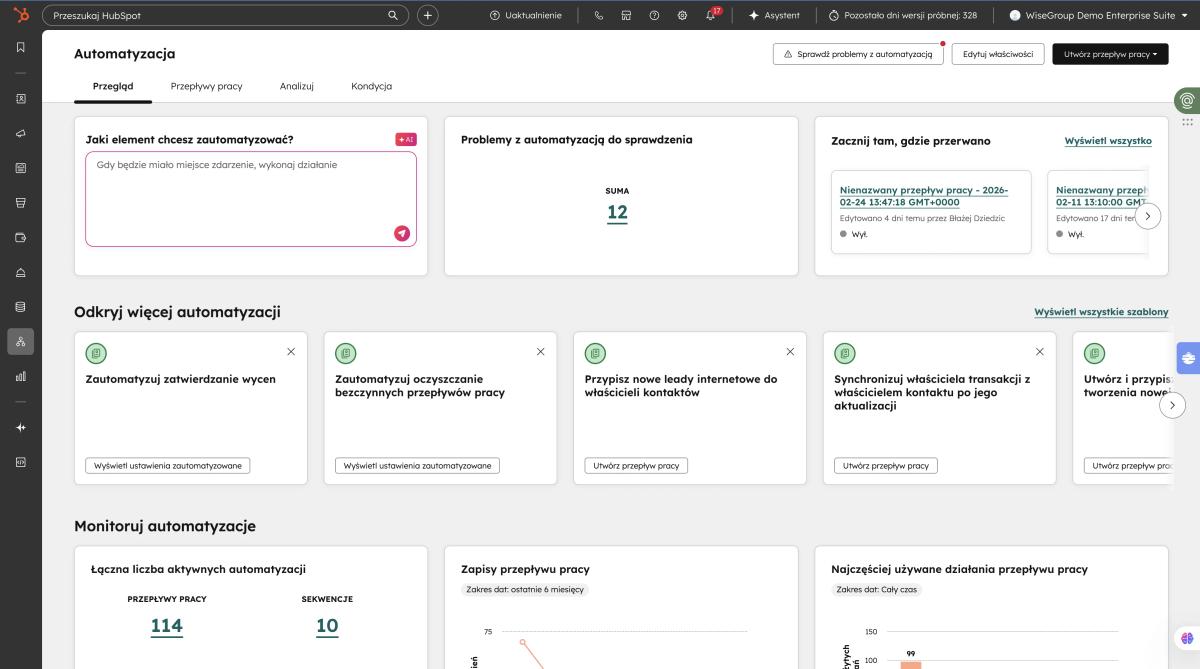This screenshot has width=1200, height=669.
Task: Click 'Sprawdź problemy z automatyzacją' button
Action: coord(858,54)
